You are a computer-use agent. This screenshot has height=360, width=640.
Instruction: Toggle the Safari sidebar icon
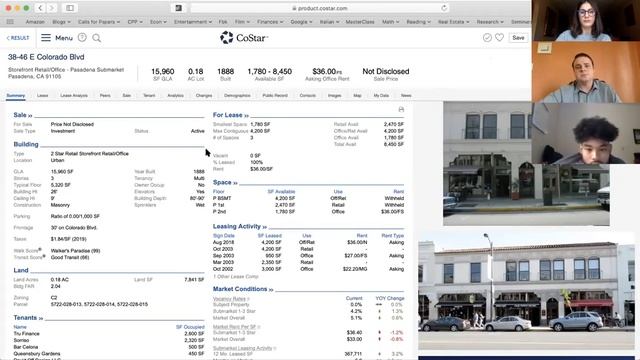[x=70, y=8]
